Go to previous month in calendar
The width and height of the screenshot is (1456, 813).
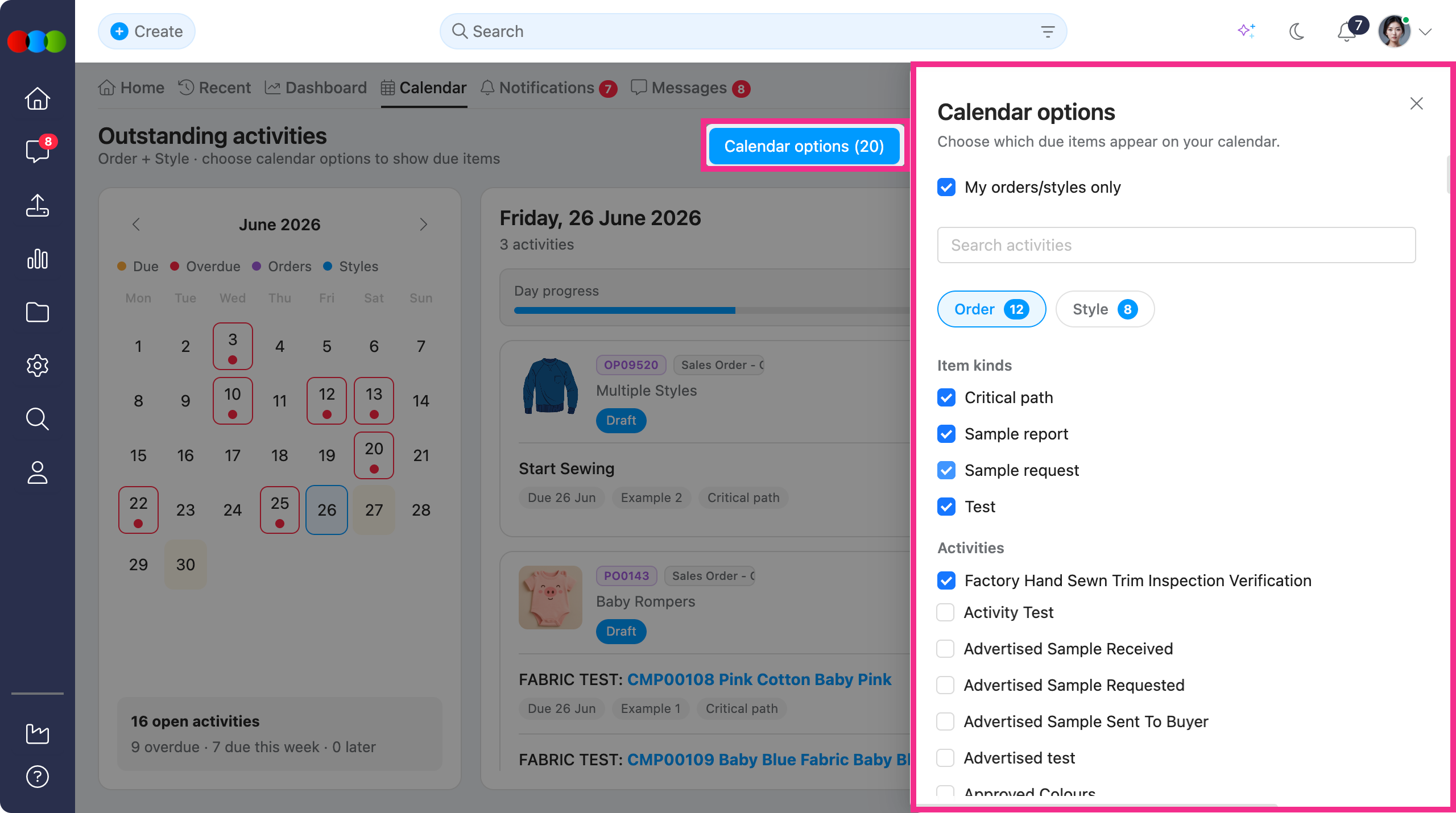(136, 225)
